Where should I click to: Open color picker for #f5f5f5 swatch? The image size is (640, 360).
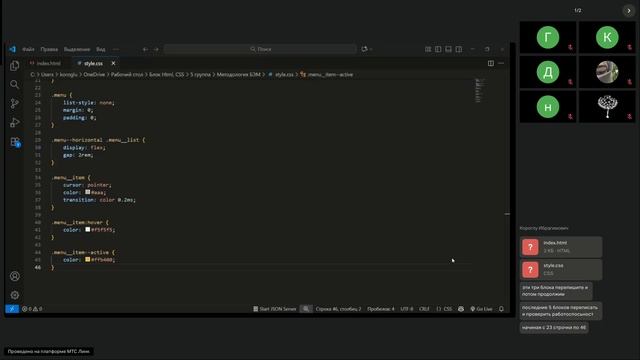click(87, 230)
